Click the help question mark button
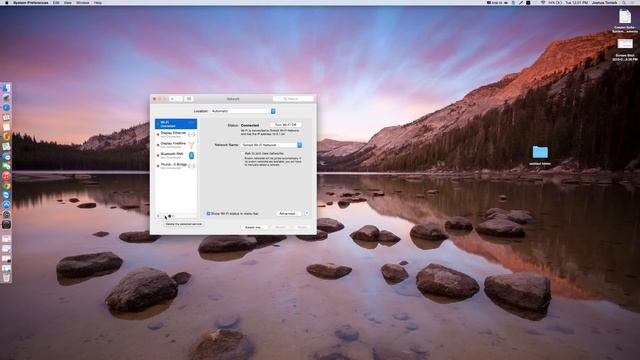 pos(307,213)
